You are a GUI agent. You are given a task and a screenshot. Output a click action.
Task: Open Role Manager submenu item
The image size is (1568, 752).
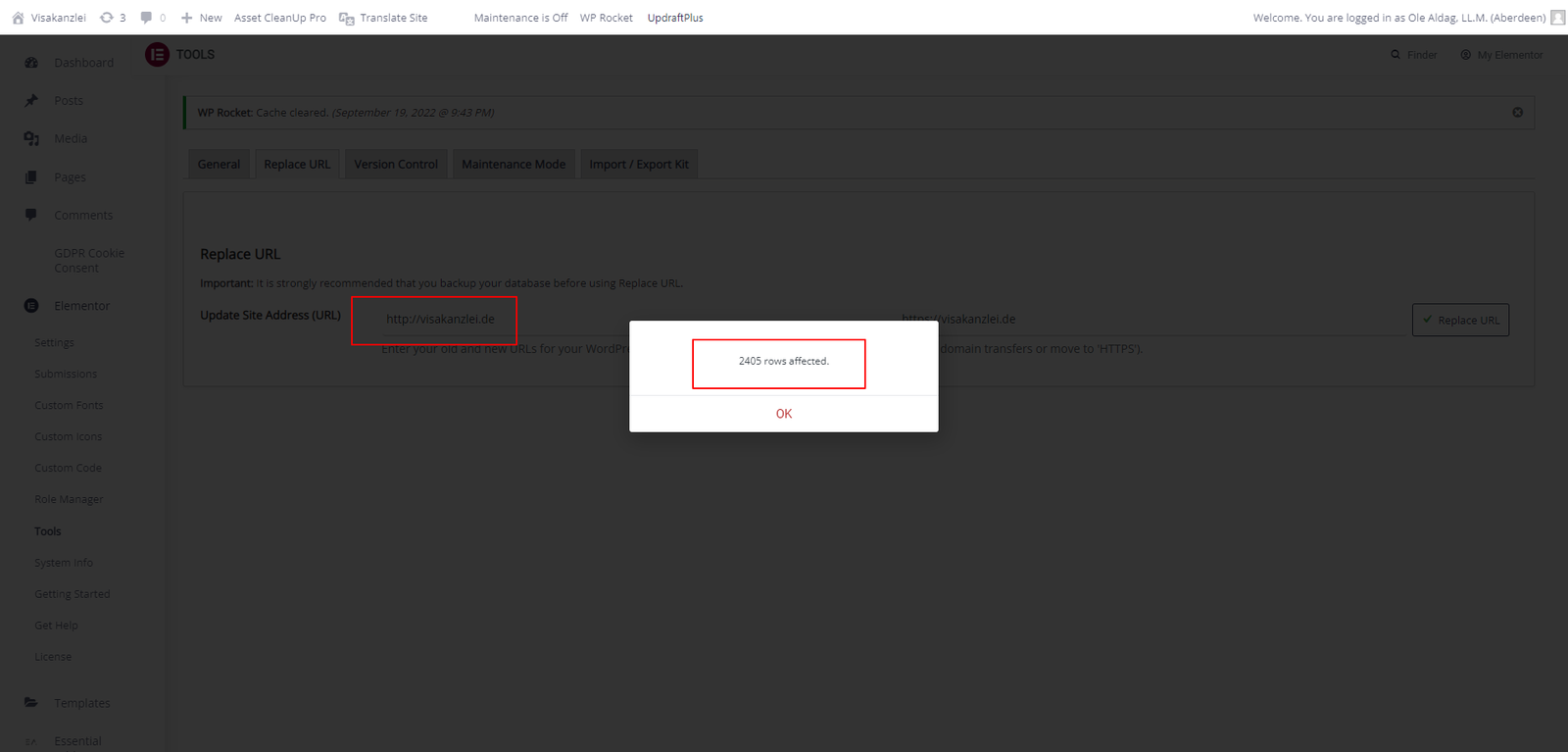[x=69, y=500]
